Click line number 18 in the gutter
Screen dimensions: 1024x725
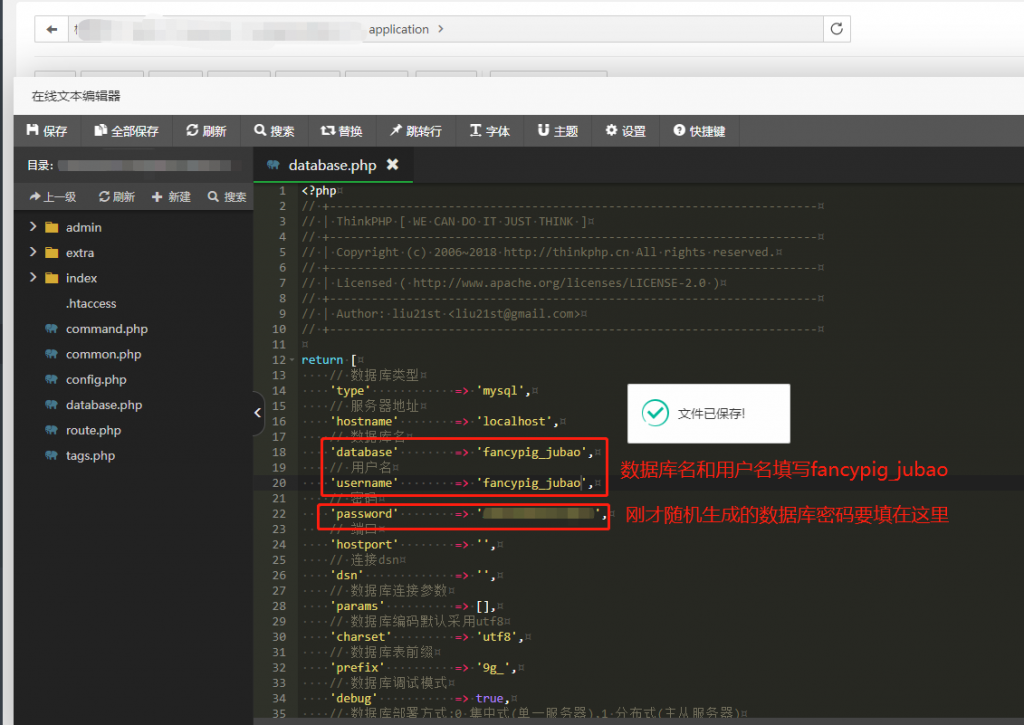pyautogui.click(x=279, y=452)
